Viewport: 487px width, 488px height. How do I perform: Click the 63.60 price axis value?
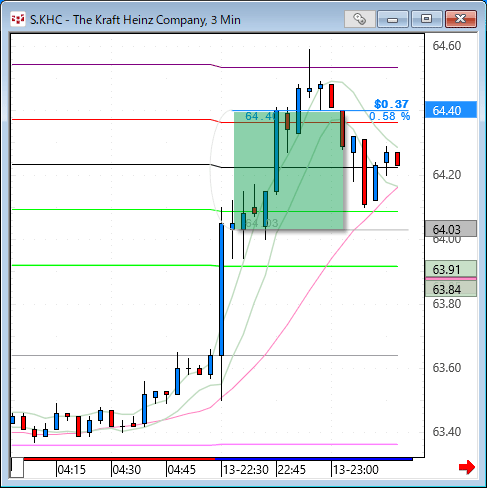[x=447, y=368]
